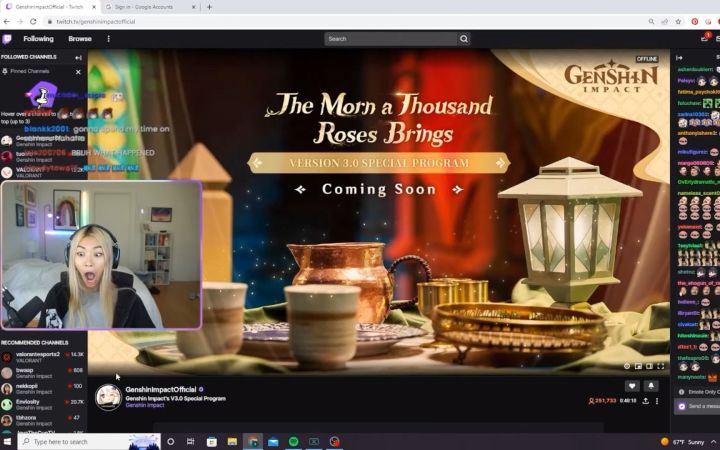Viewport: 720px width, 450px height.
Task: Toggle the notification bell for the channel
Action: click(651, 386)
